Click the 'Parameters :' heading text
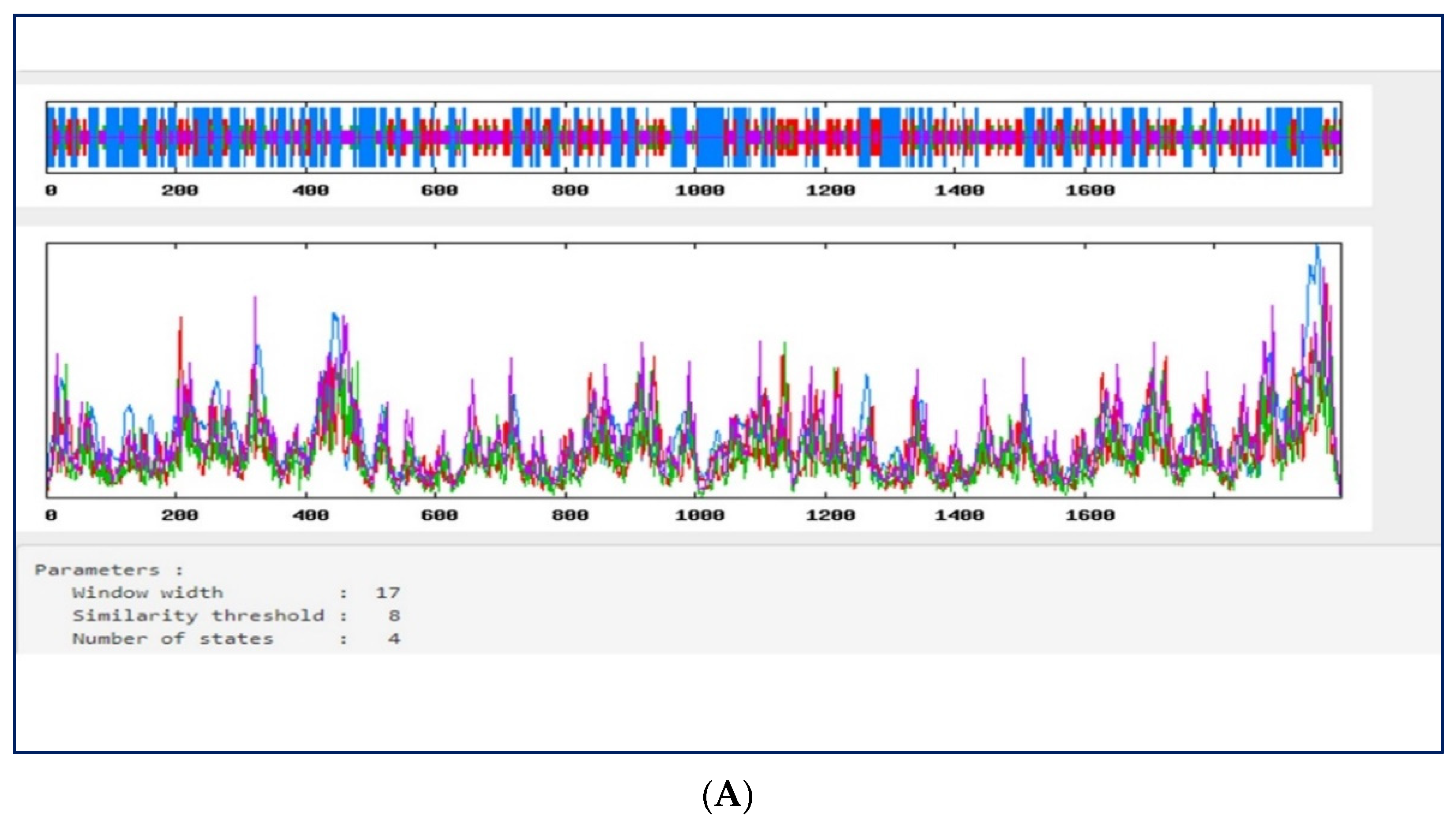This screenshot has height=828, width=1456. tap(109, 570)
